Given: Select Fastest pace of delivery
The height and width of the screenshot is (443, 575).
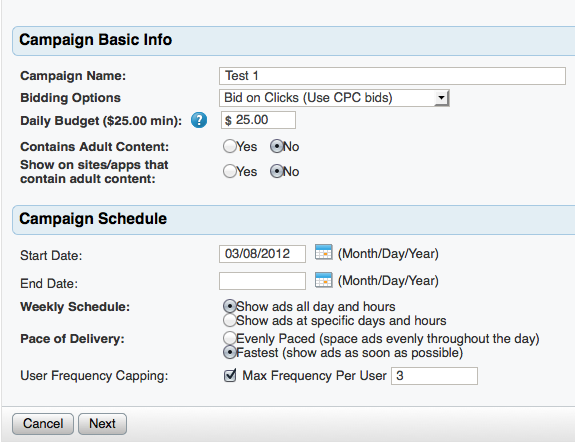Looking at the screenshot, I should click(x=230, y=352).
